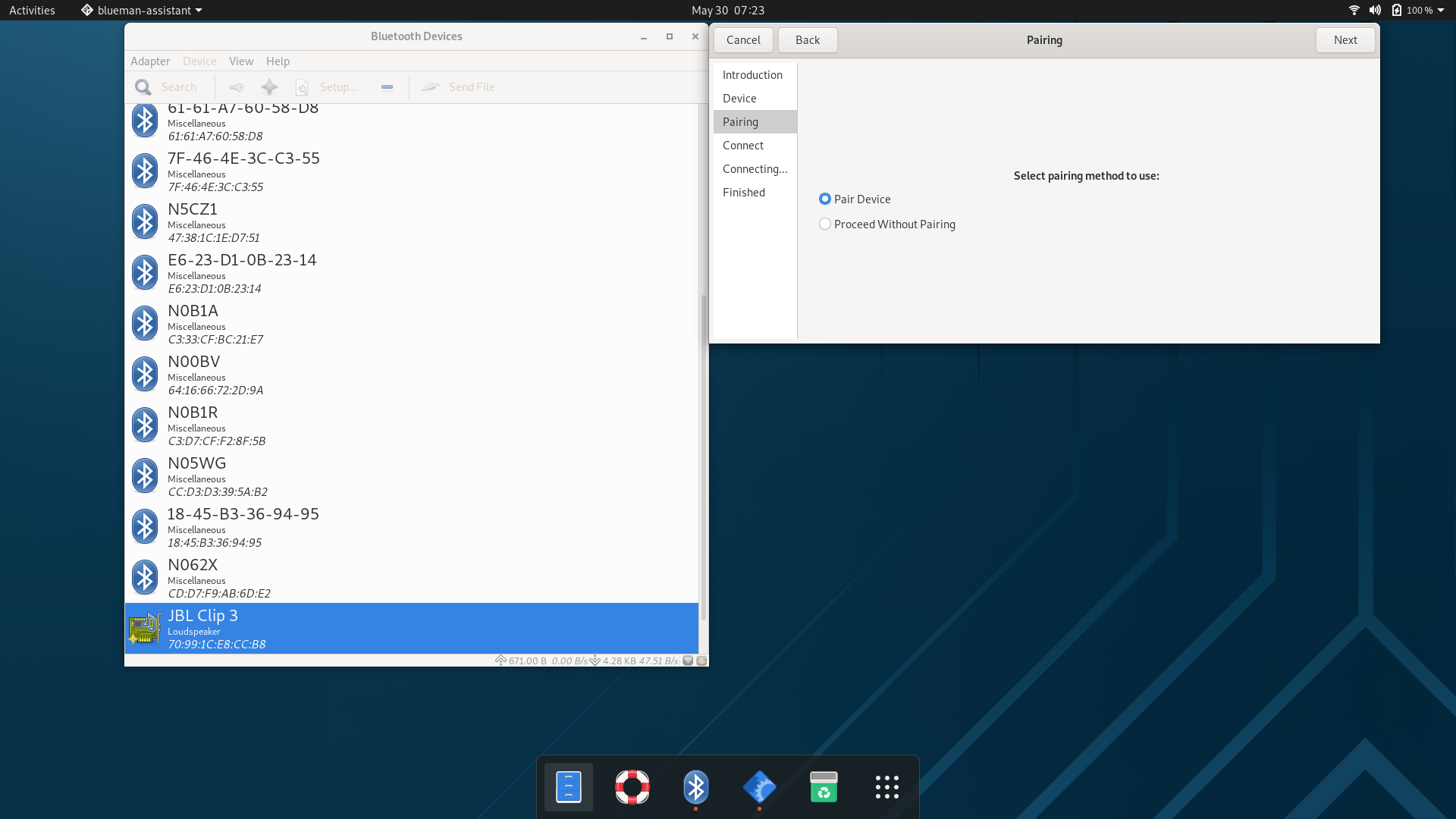Open the View menu
1456x819 pixels.
click(241, 61)
